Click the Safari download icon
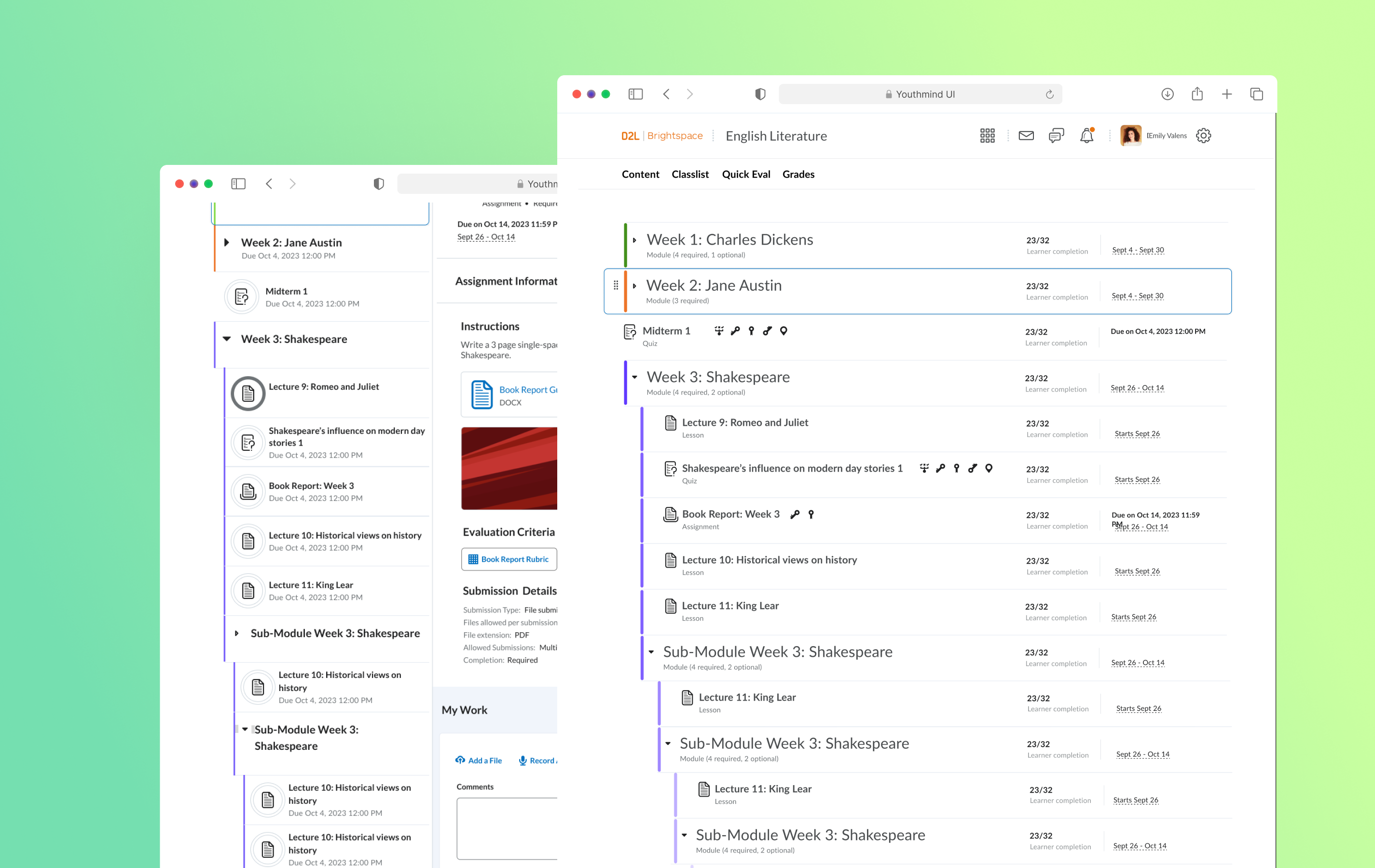This screenshot has width=1375, height=868. pyautogui.click(x=1167, y=94)
